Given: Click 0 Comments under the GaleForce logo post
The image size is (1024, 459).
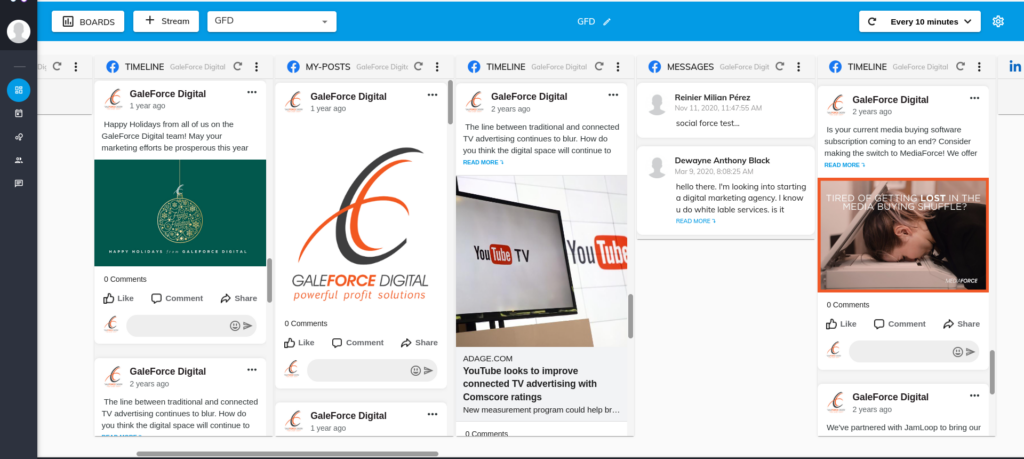Looking at the screenshot, I should tap(306, 323).
